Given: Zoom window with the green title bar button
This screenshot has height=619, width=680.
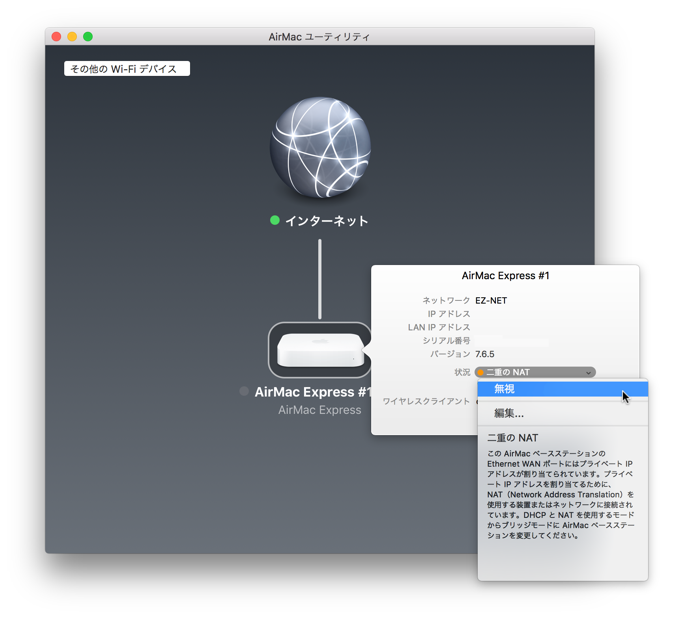Looking at the screenshot, I should click(88, 36).
